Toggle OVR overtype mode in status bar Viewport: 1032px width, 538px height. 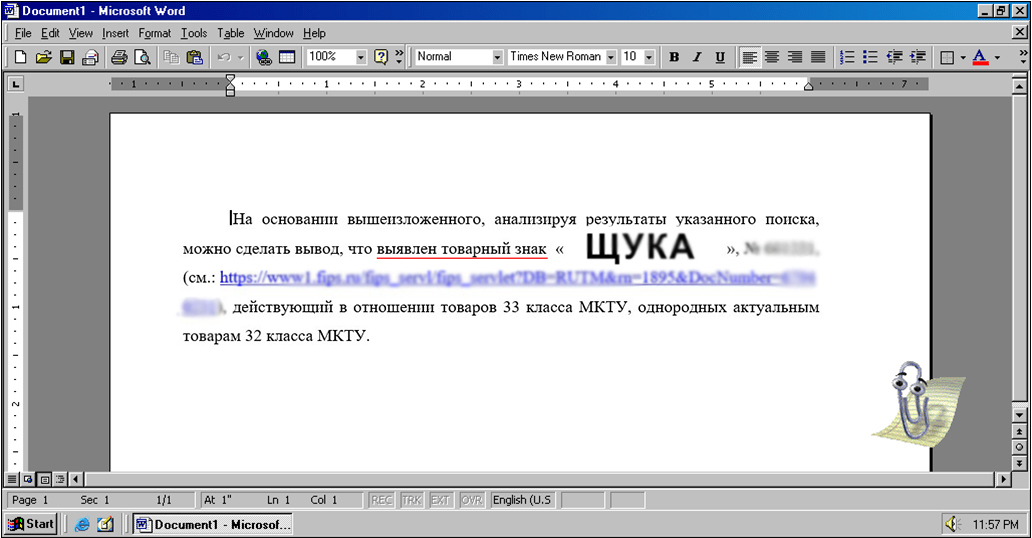pyautogui.click(x=471, y=500)
